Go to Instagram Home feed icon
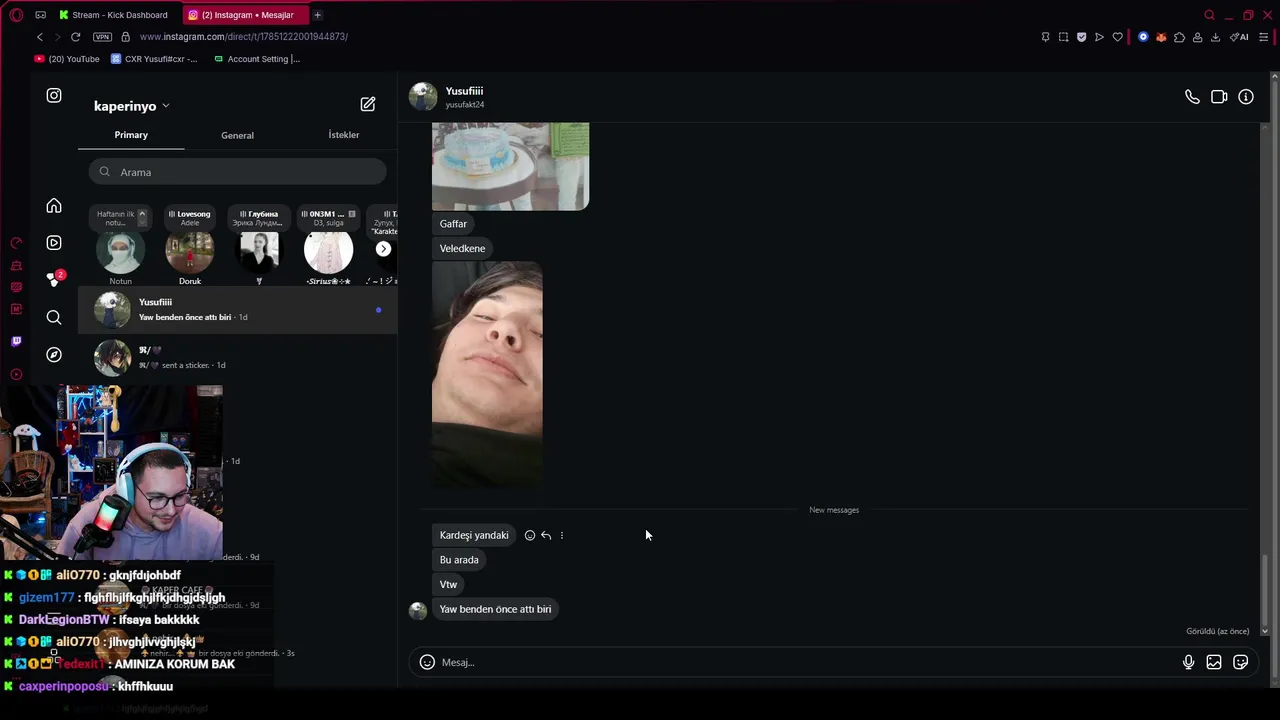 [x=54, y=206]
